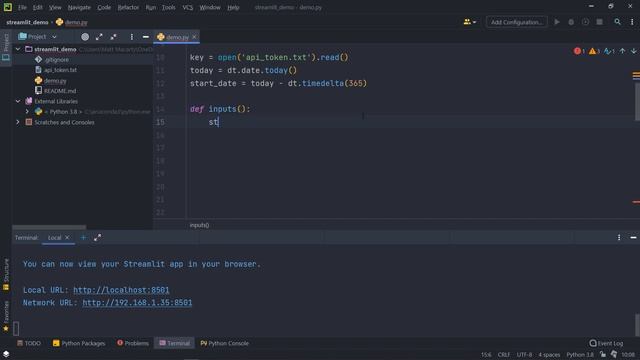Click the inputs() breadcrumb below the editor
Image resolution: width=640 pixels, height=360 pixels.
click(199, 225)
